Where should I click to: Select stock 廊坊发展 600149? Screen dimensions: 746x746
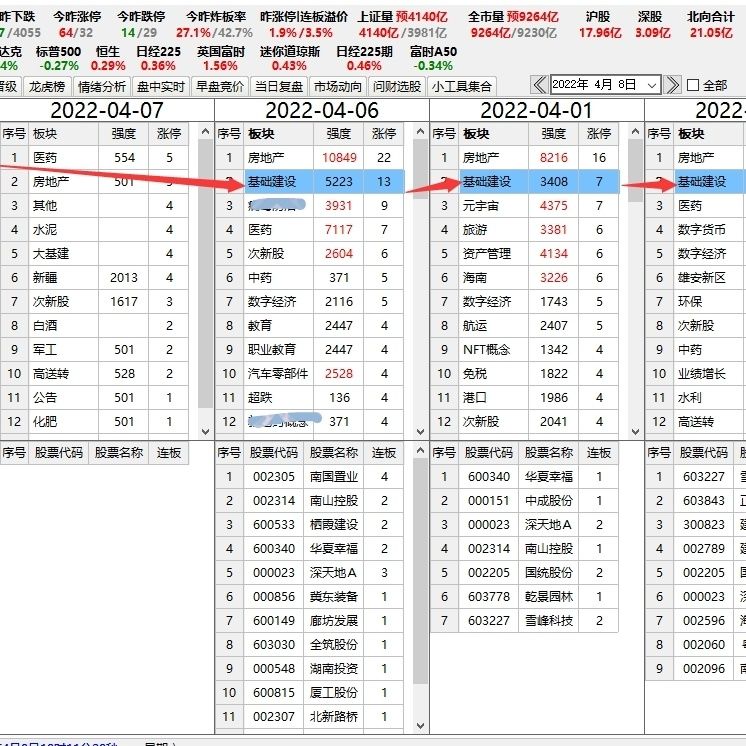[309, 620]
